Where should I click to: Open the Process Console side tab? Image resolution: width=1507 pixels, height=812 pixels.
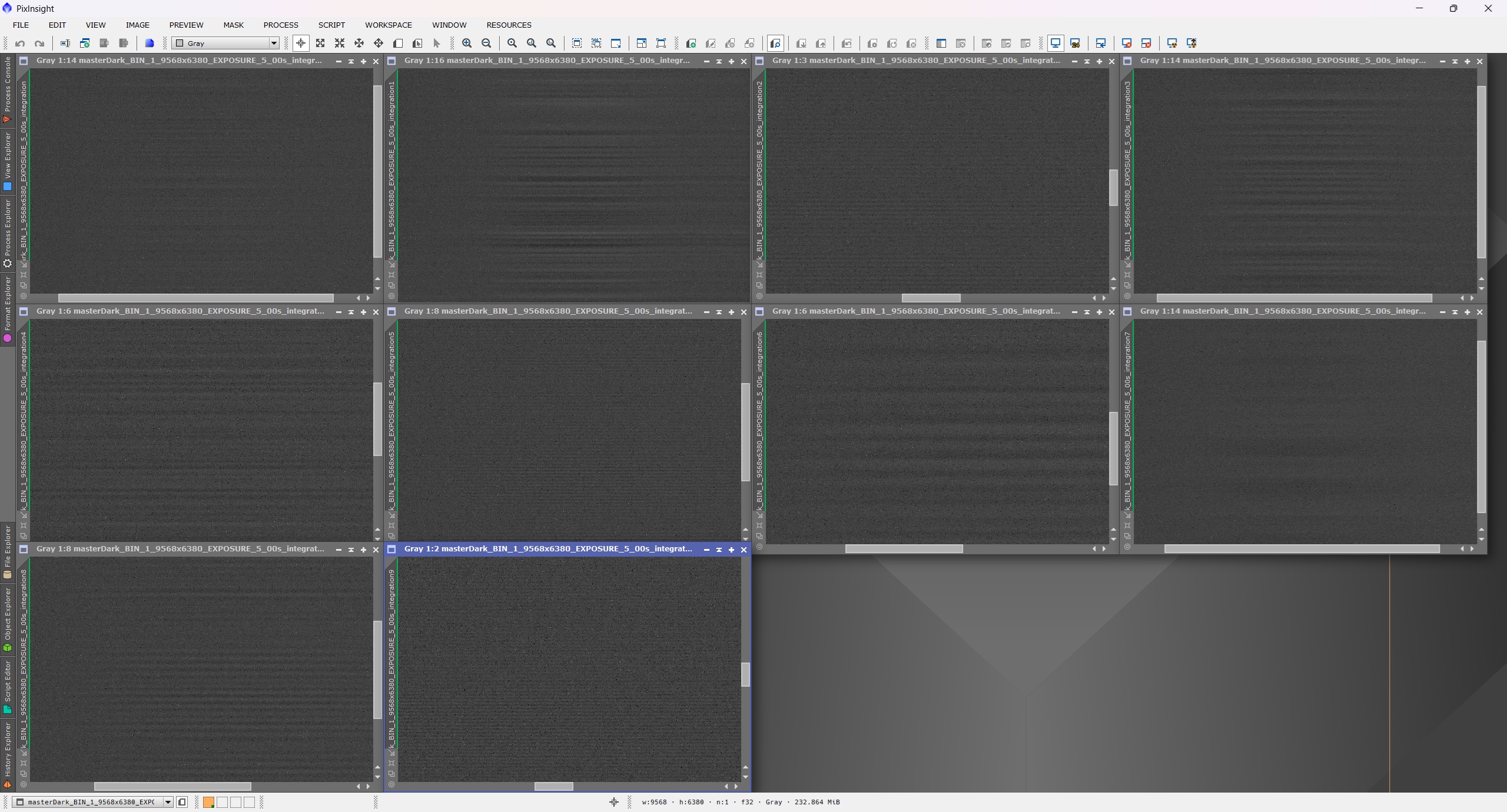(8, 90)
